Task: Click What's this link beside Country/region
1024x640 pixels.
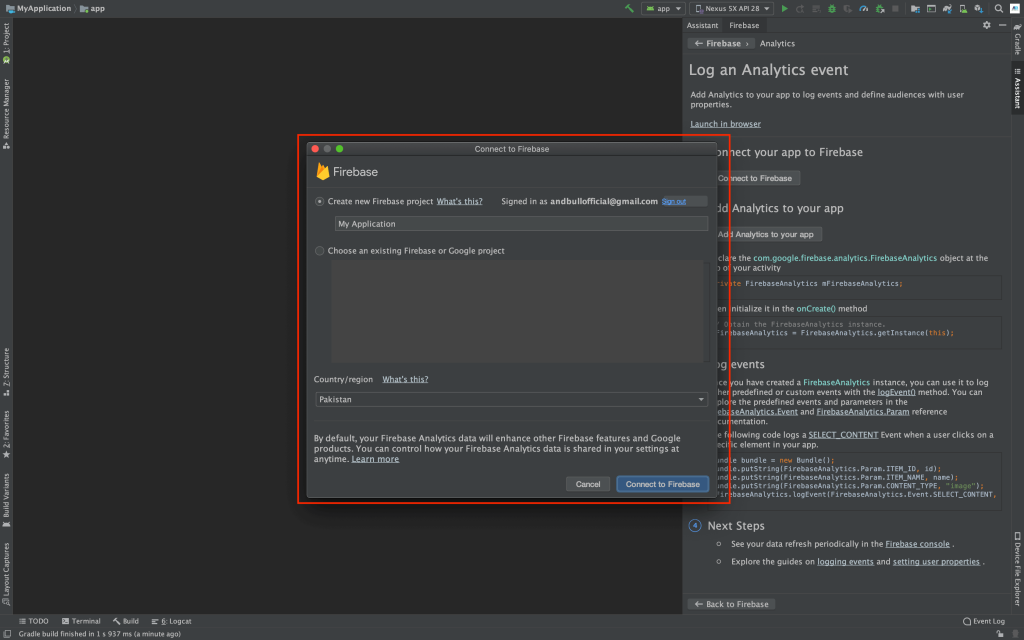Action: coord(405,379)
